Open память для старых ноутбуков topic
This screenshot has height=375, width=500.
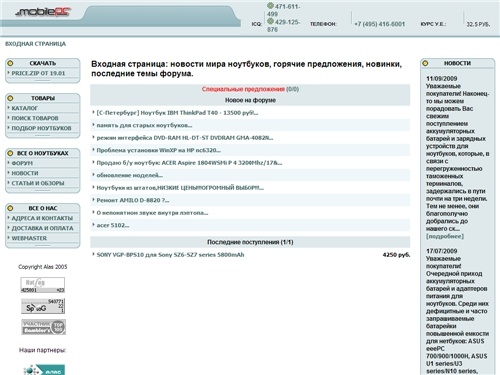pyautogui.click(x=144, y=125)
